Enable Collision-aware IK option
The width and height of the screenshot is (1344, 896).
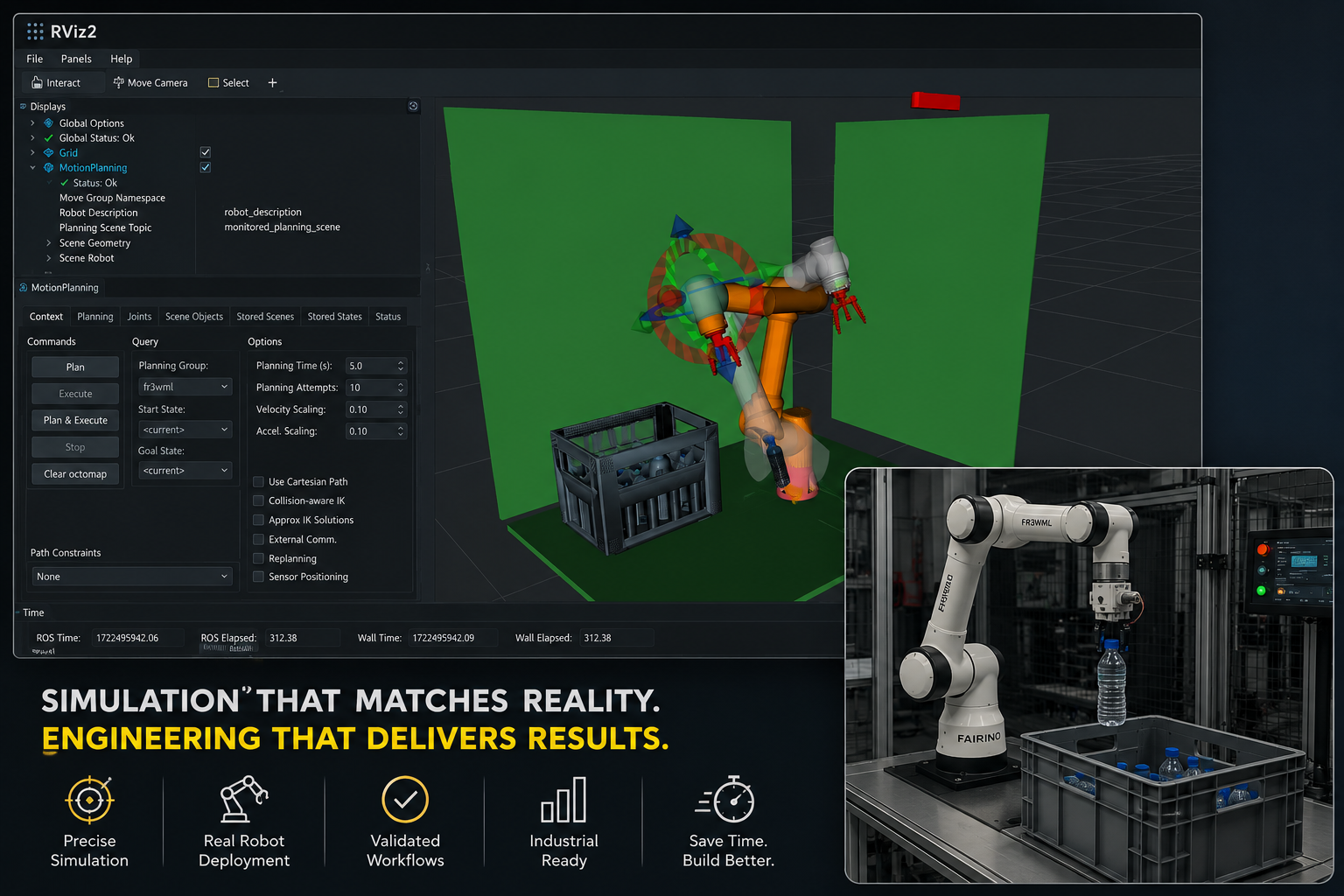click(258, 501)
